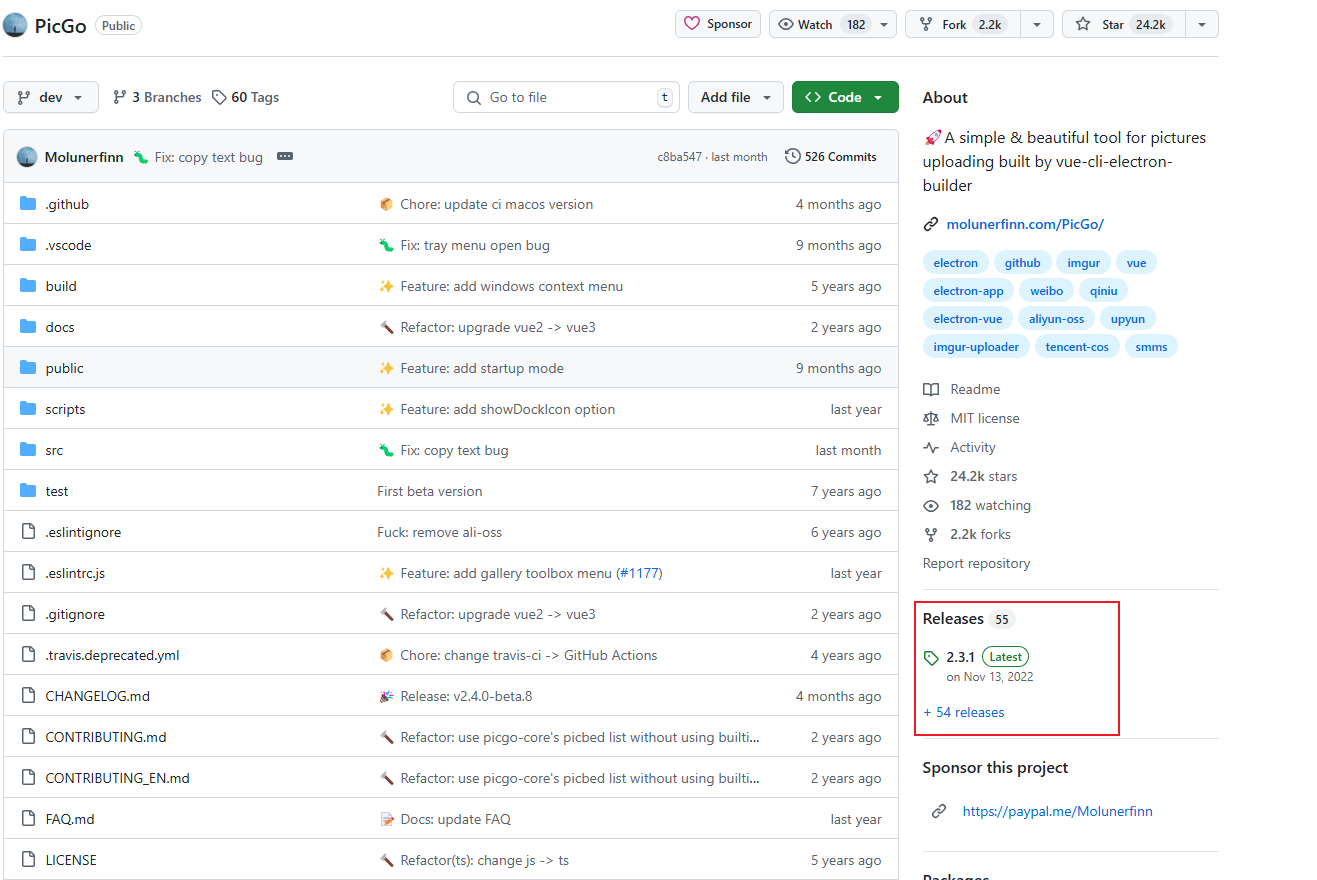Screen dimensions: 1317x880
Task: Open the Molunerfinn author link
Action: coord(84,157)
